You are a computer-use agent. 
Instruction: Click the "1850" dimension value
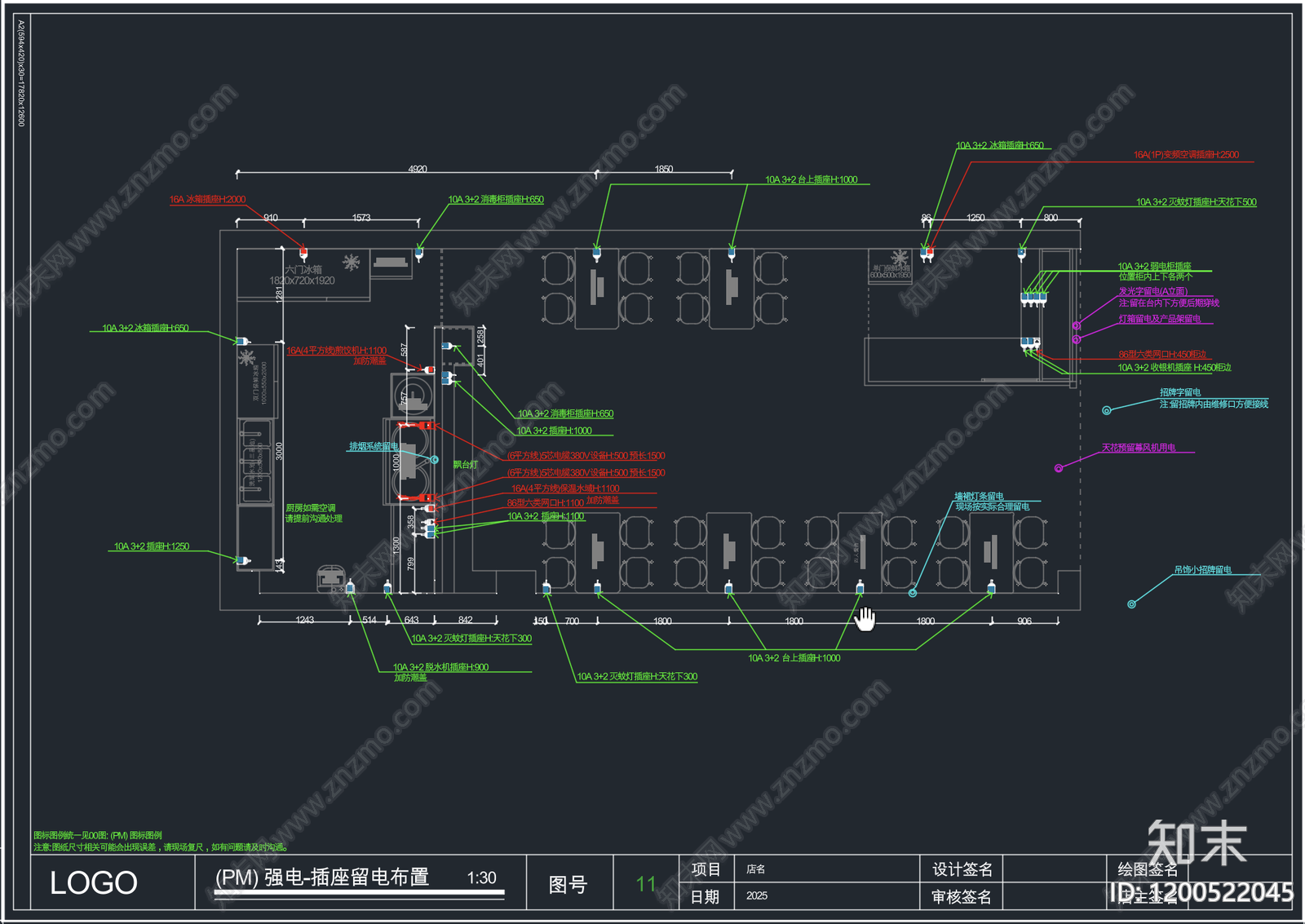[664, 169]
